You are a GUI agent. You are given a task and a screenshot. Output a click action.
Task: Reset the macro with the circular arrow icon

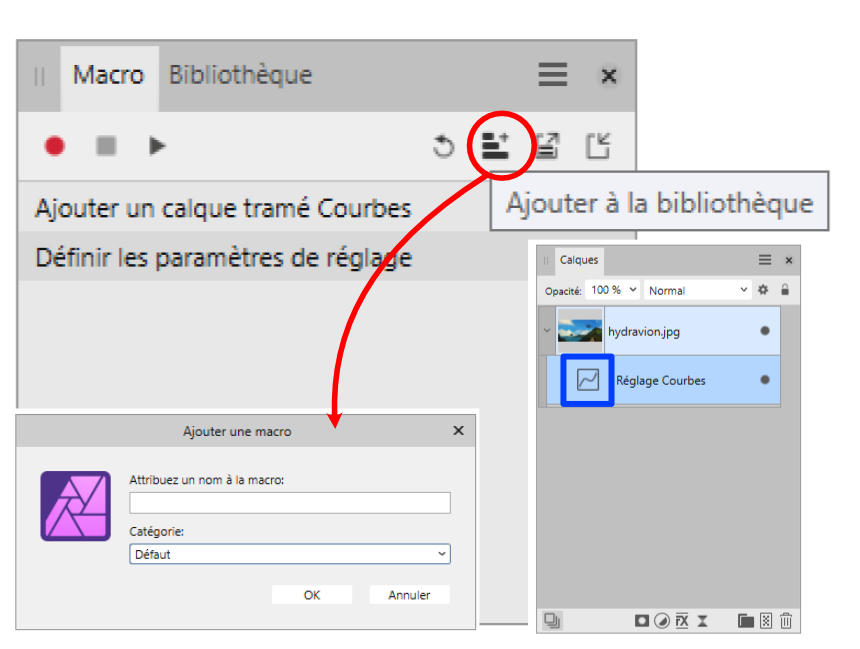coord(443,146)
